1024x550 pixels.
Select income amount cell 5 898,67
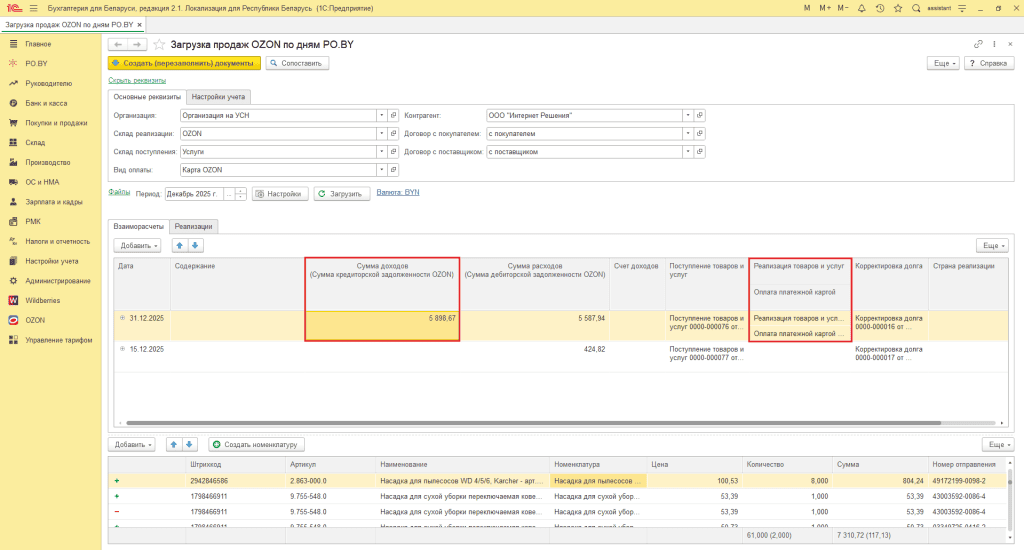coord(382,325)
